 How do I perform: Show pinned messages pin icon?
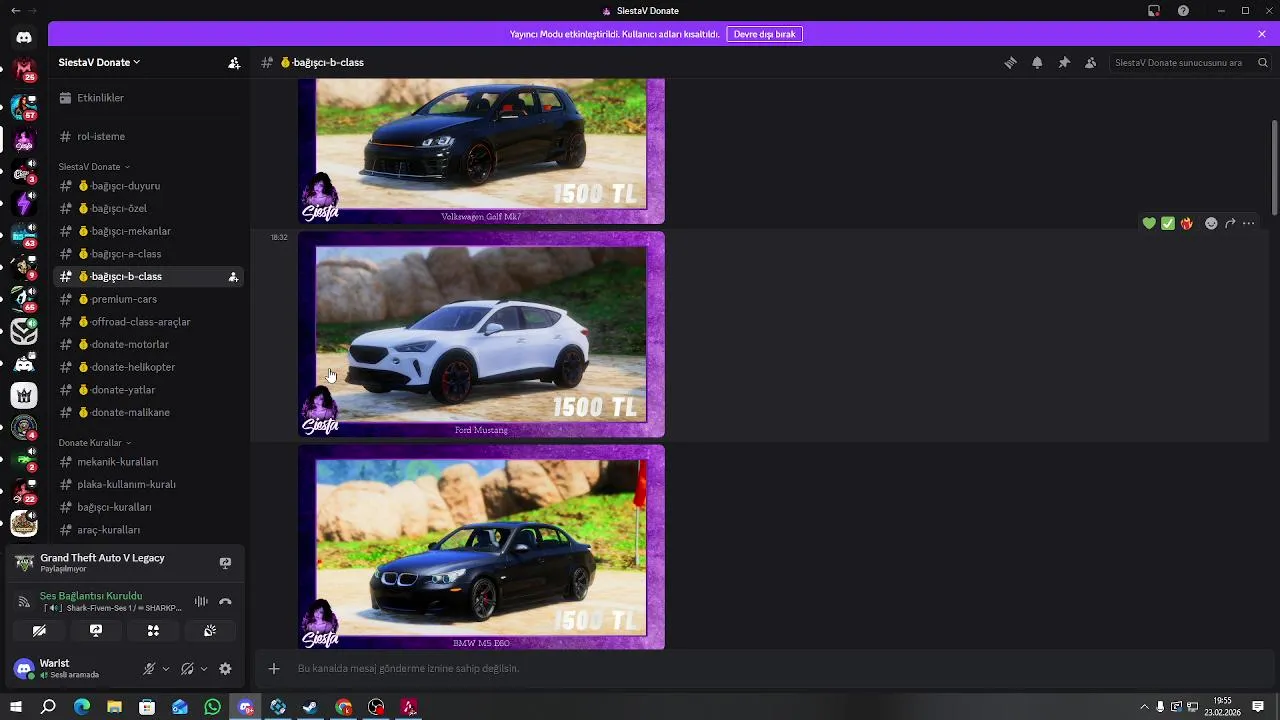(x=1064, y=62)
